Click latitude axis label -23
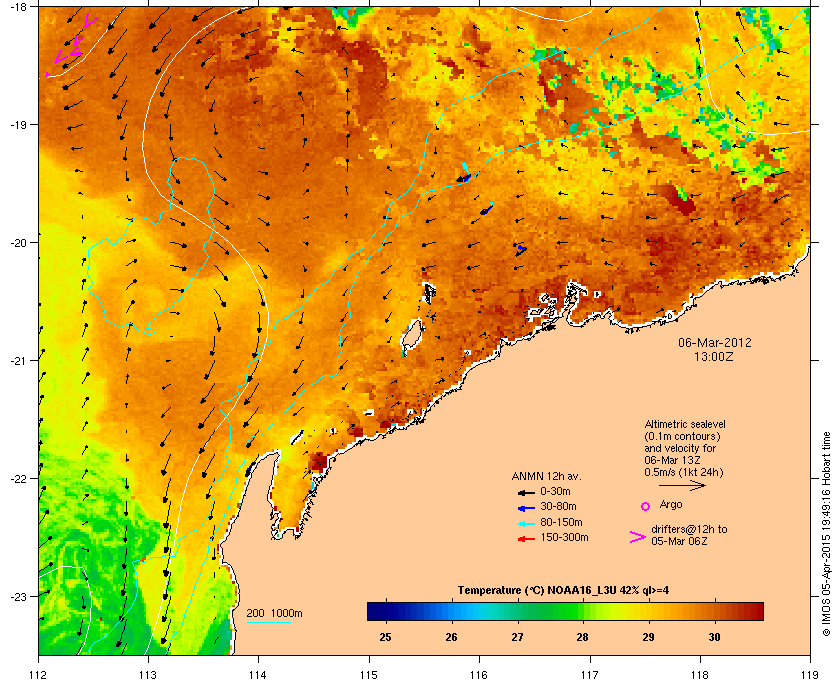Viewport: 840px width, 680px height. pos(18,596)
